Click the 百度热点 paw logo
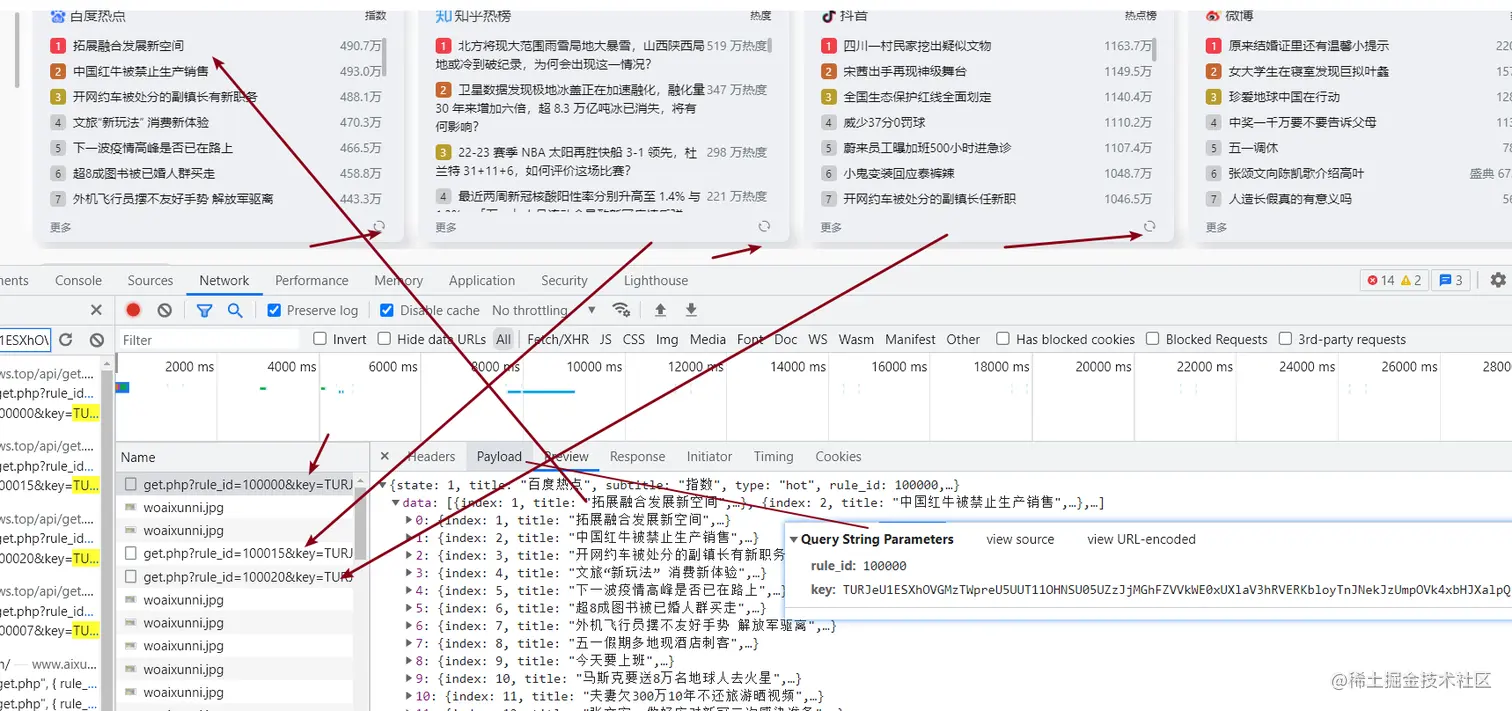 point(58,16)
